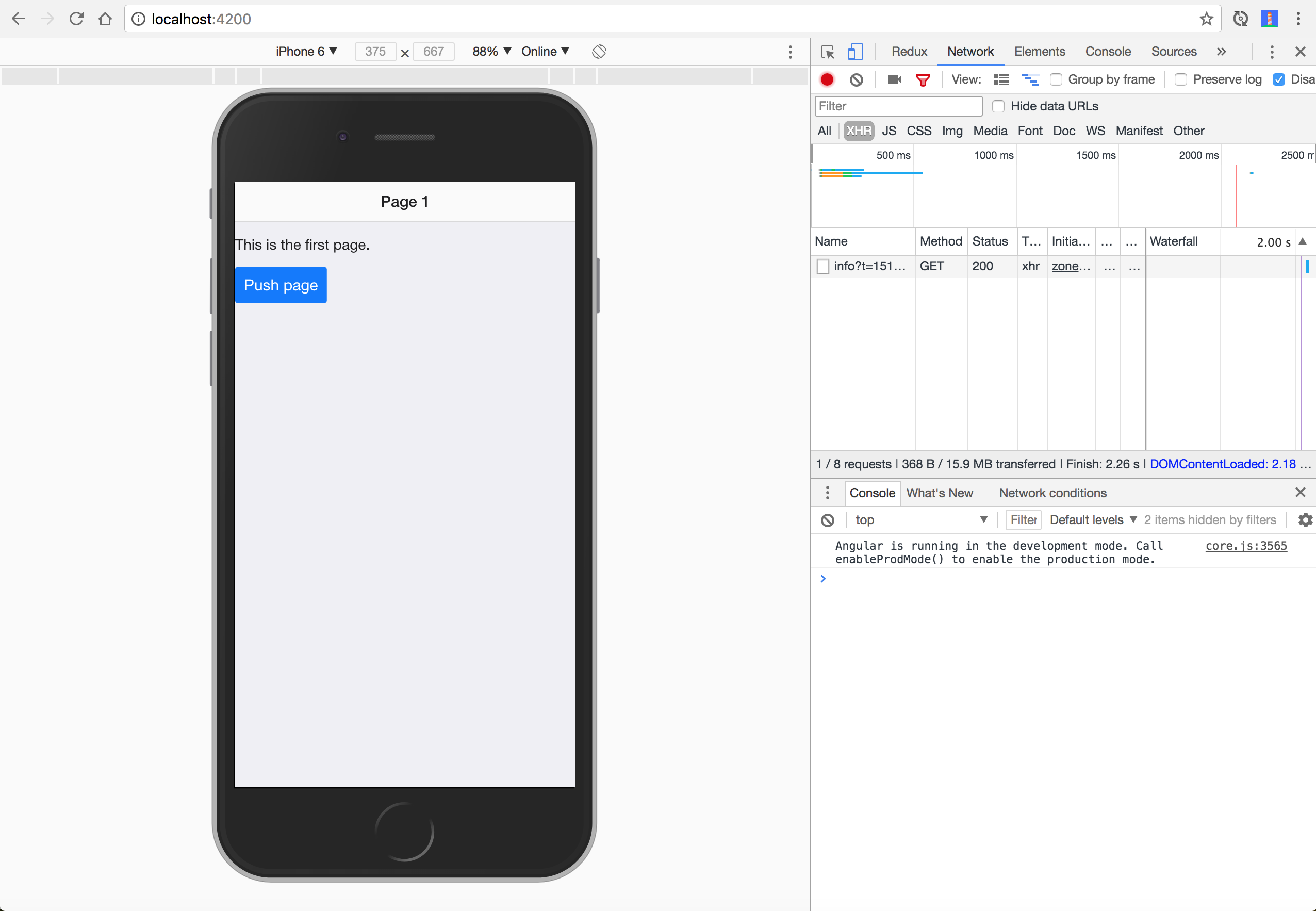1316x911 pixels.
Task: Open the core.js:3565 source link
Action: click(x=1246, y=546)
